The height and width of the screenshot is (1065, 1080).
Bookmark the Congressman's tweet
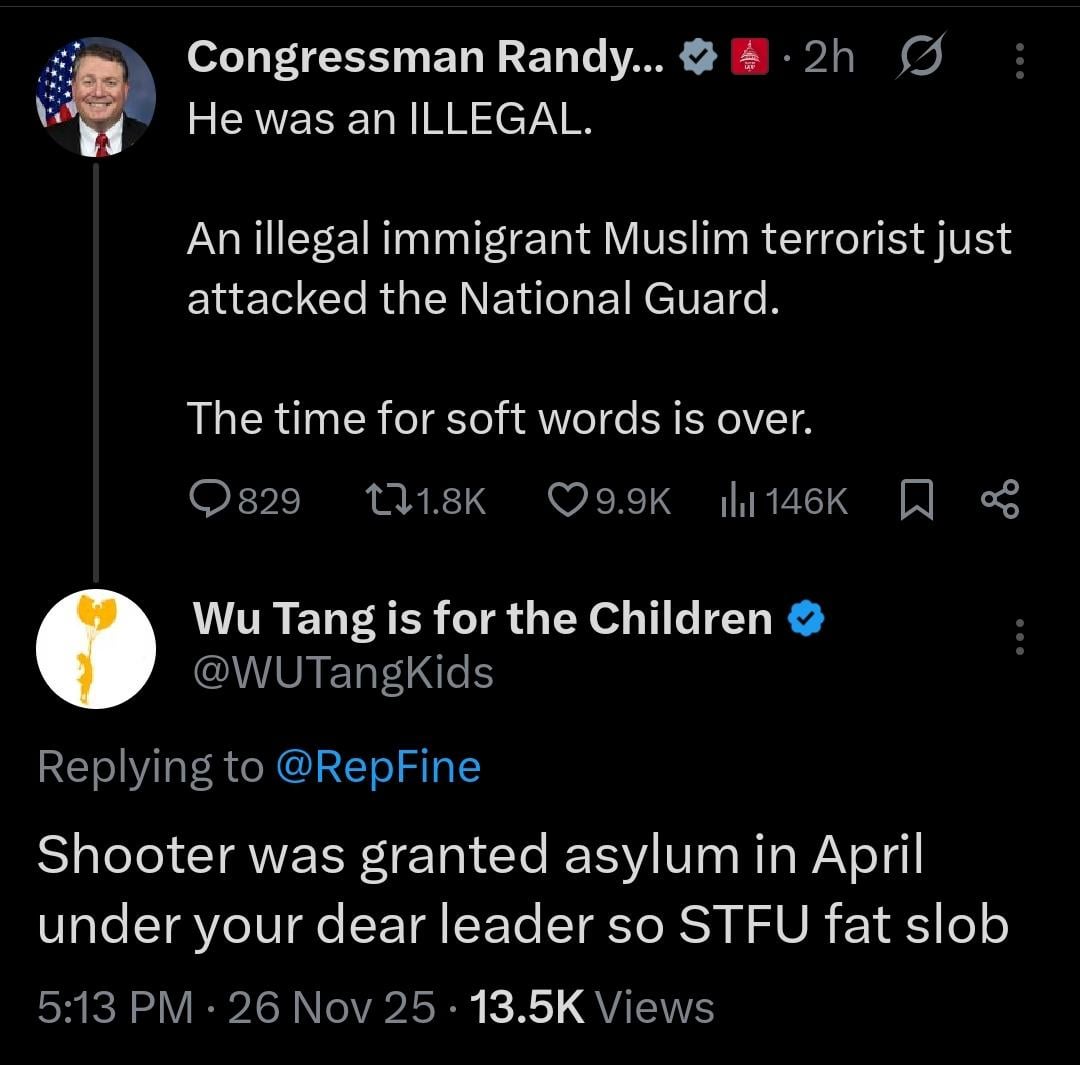click(916, 500)
